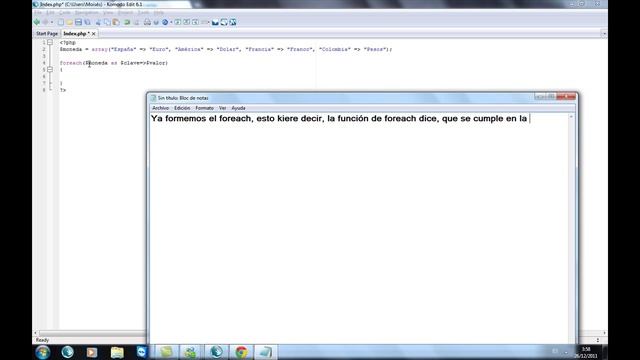Open the recent locations dropdown beside Forward arrow
The height and width of the screenshot is (360, 640).
point(52,22)
